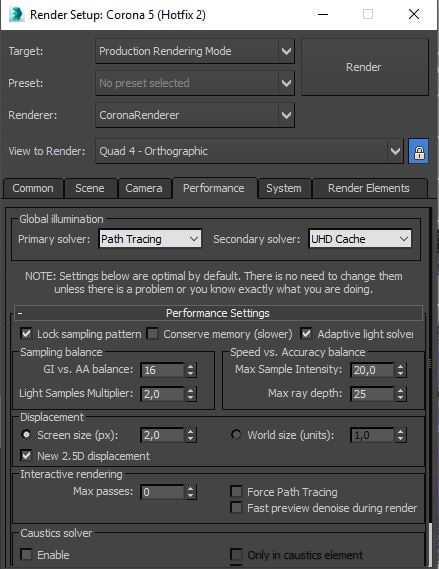Toggle the Adaptive light solver checkbox

coord(306,333)
